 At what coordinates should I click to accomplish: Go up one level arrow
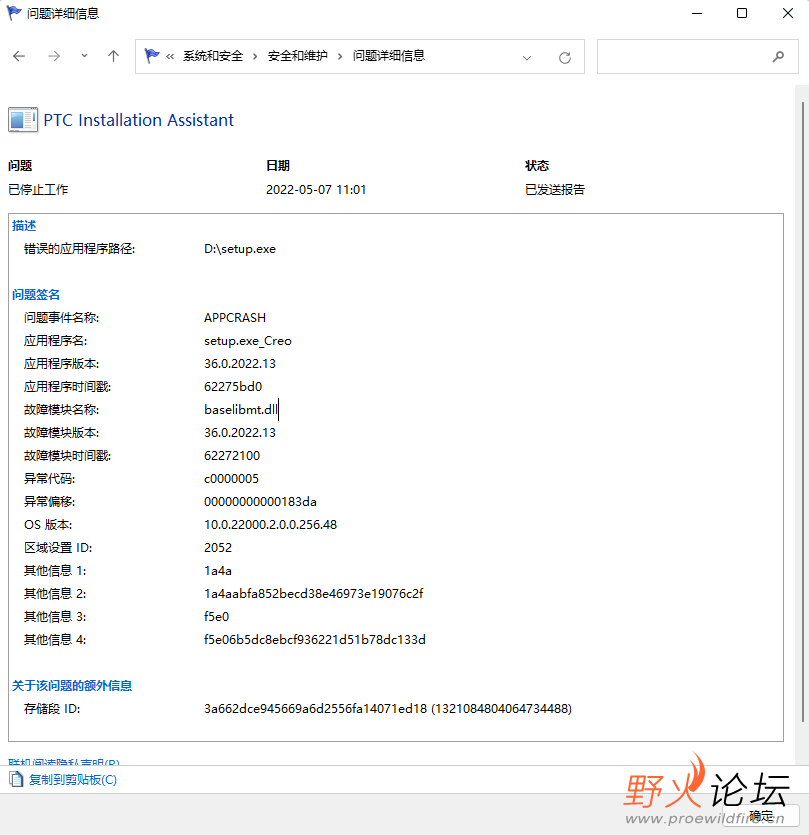point(113,56)
